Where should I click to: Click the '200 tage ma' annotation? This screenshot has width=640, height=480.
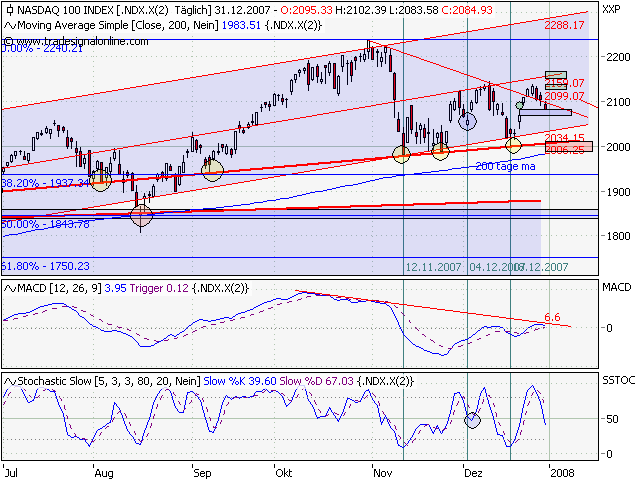(x=505, y=166)
